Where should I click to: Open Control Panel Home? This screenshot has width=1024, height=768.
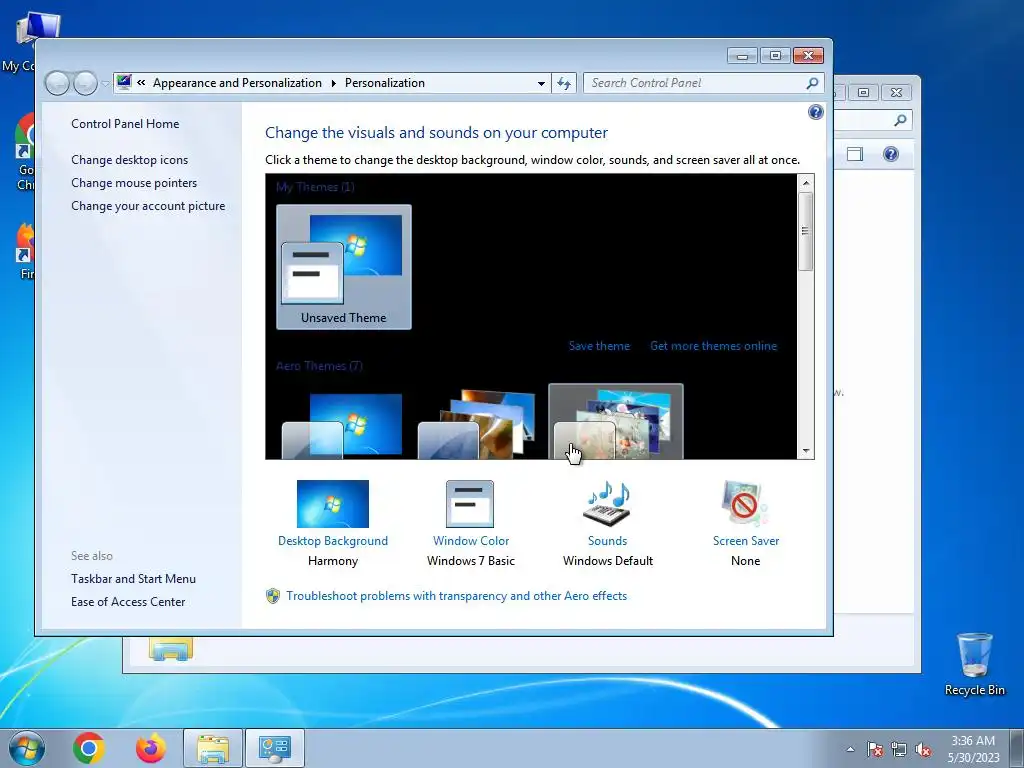tap(125, 123)
